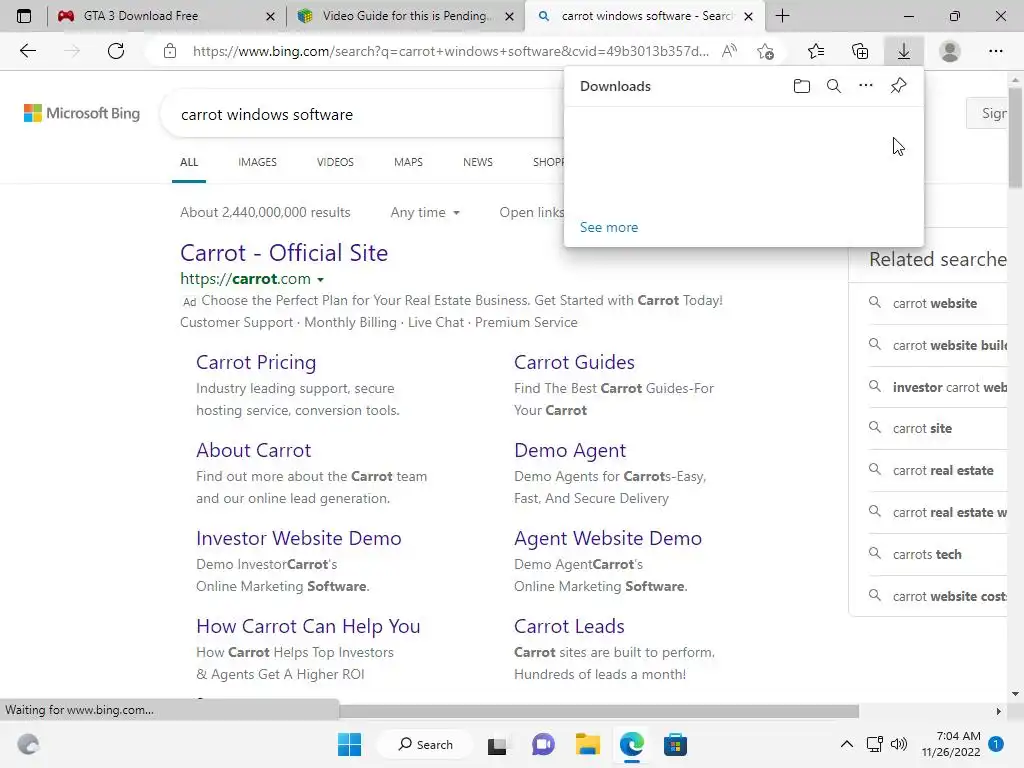Select the VIDEOS search category
Viewport: 1024px width, 768px height.
coord(335,162)
